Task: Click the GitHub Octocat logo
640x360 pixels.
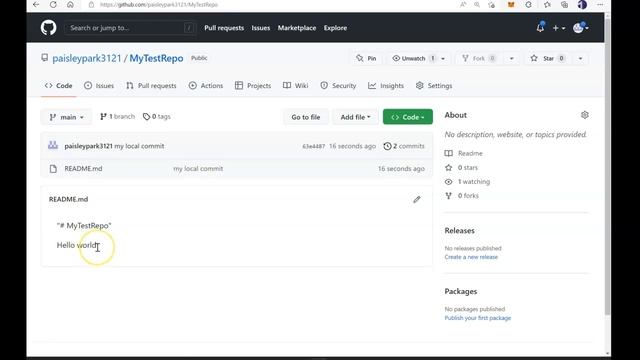Action: 49,28
